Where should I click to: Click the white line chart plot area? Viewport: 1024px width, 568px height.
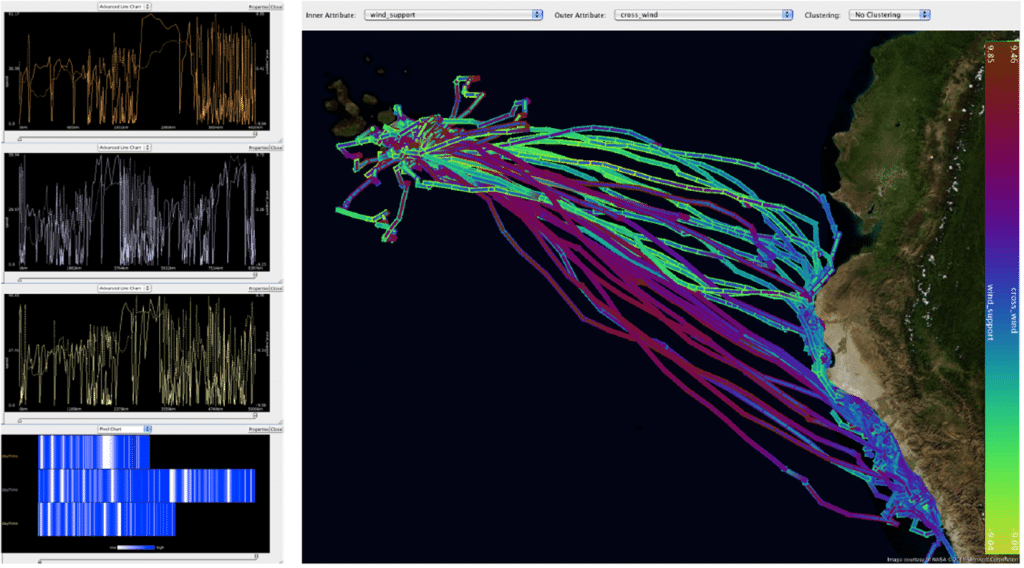pos(137,211)
